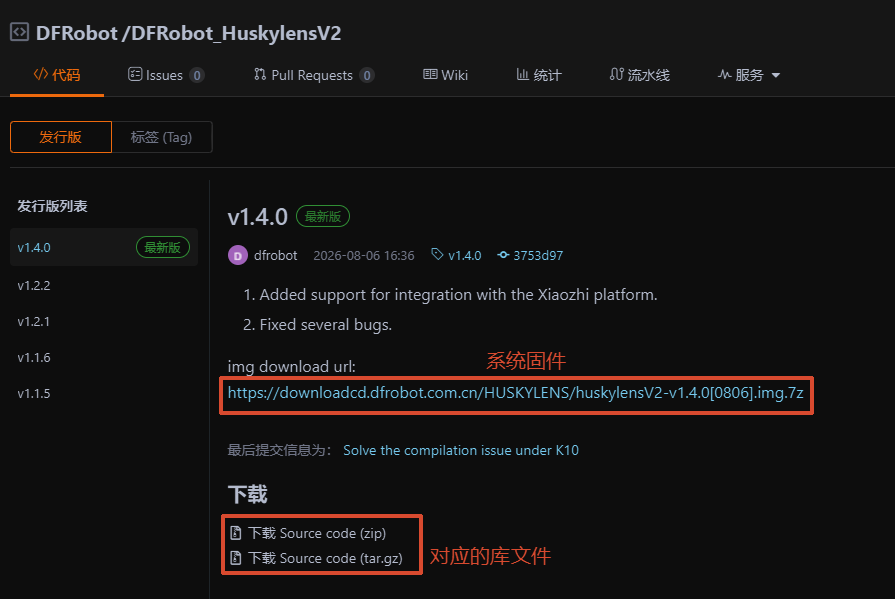Select v1.1.6 in the release list
Image resolution: width=895 pixels, height=599 pixels.
point(34,357)
